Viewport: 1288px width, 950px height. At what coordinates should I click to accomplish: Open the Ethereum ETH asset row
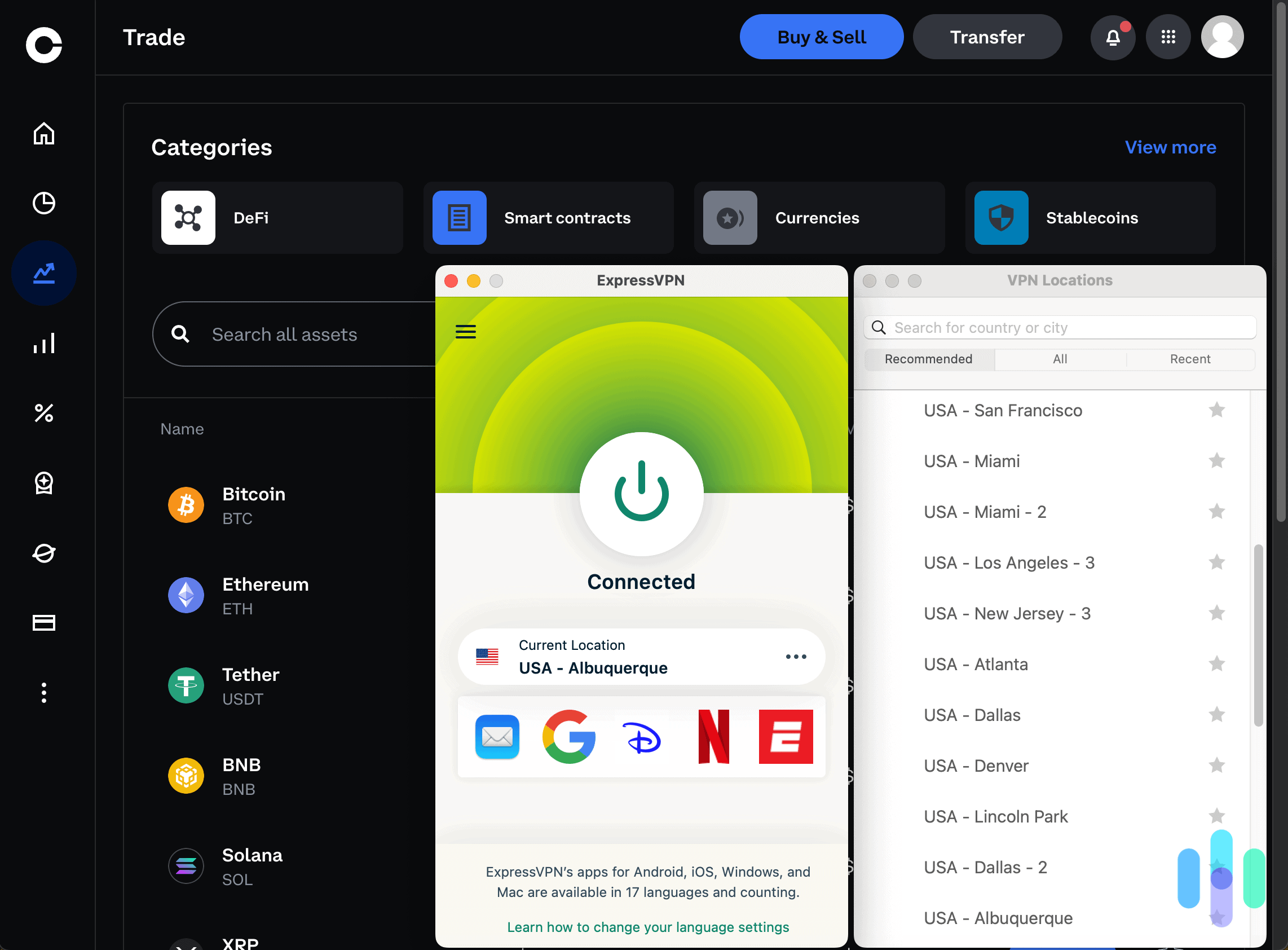point(280,596)
